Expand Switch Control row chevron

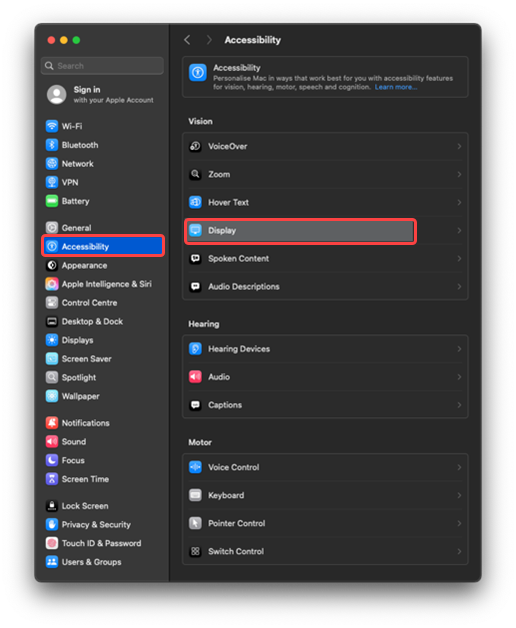point(459,552)
